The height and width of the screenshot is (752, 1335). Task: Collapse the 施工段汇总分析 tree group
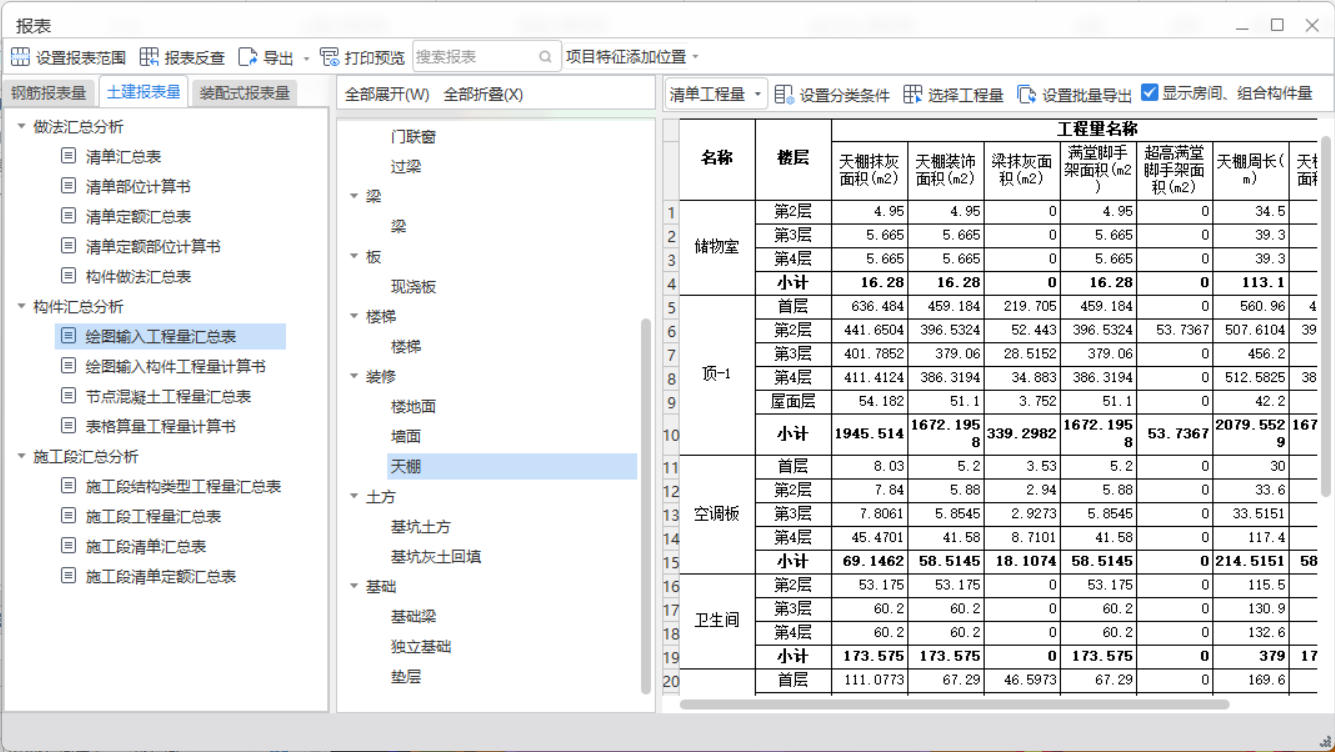[x=22, y=456]
